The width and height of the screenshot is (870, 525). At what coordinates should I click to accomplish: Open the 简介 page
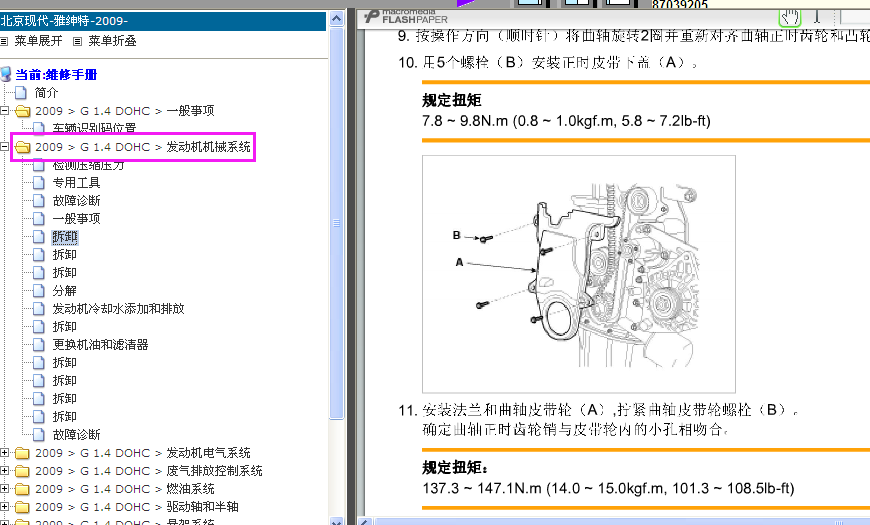46,93
